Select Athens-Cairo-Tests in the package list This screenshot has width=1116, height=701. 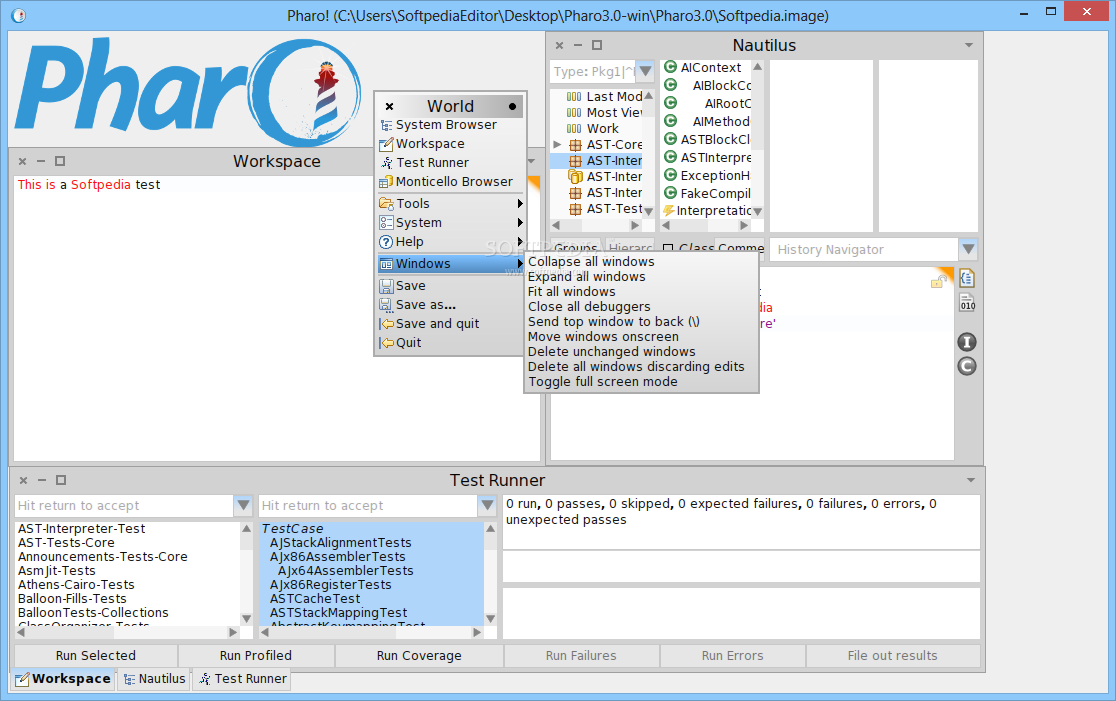[x=76, y=584]
